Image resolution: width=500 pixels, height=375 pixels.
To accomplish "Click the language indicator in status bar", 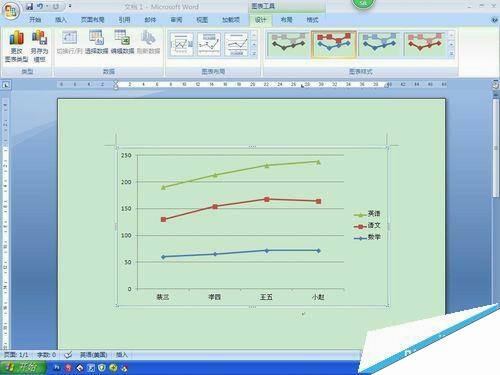I will 93,355.
